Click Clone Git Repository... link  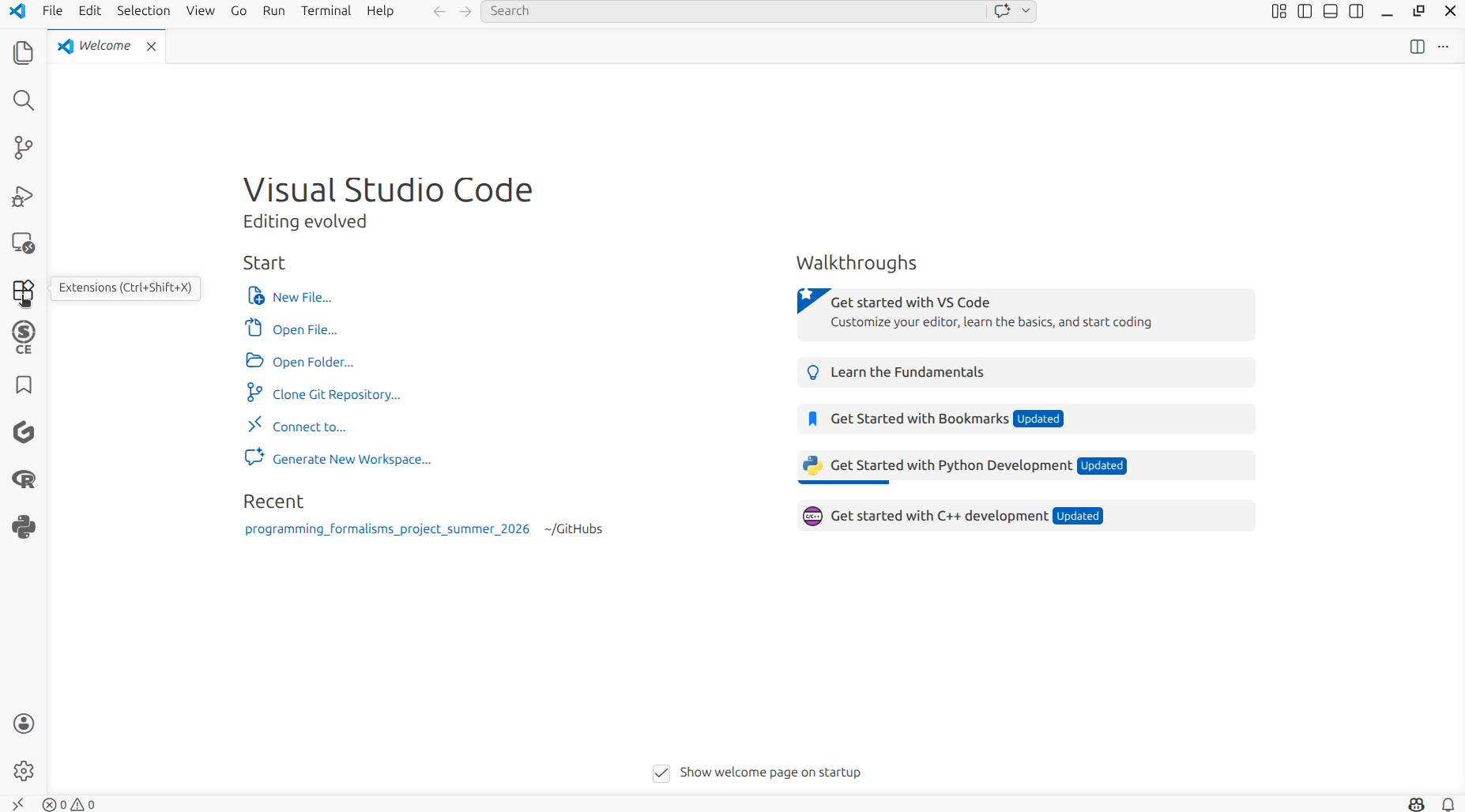tap(337, 394)
